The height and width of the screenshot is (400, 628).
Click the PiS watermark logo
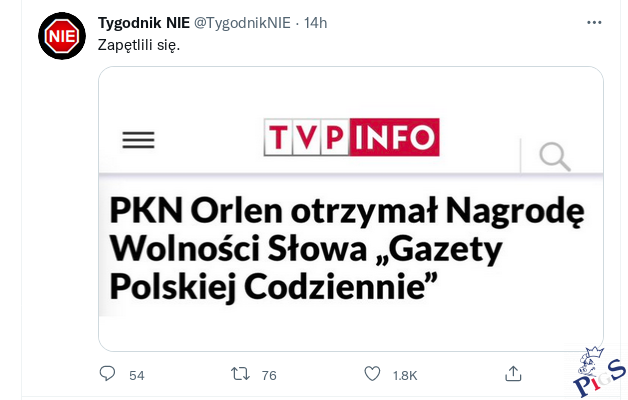coord(598,372)
